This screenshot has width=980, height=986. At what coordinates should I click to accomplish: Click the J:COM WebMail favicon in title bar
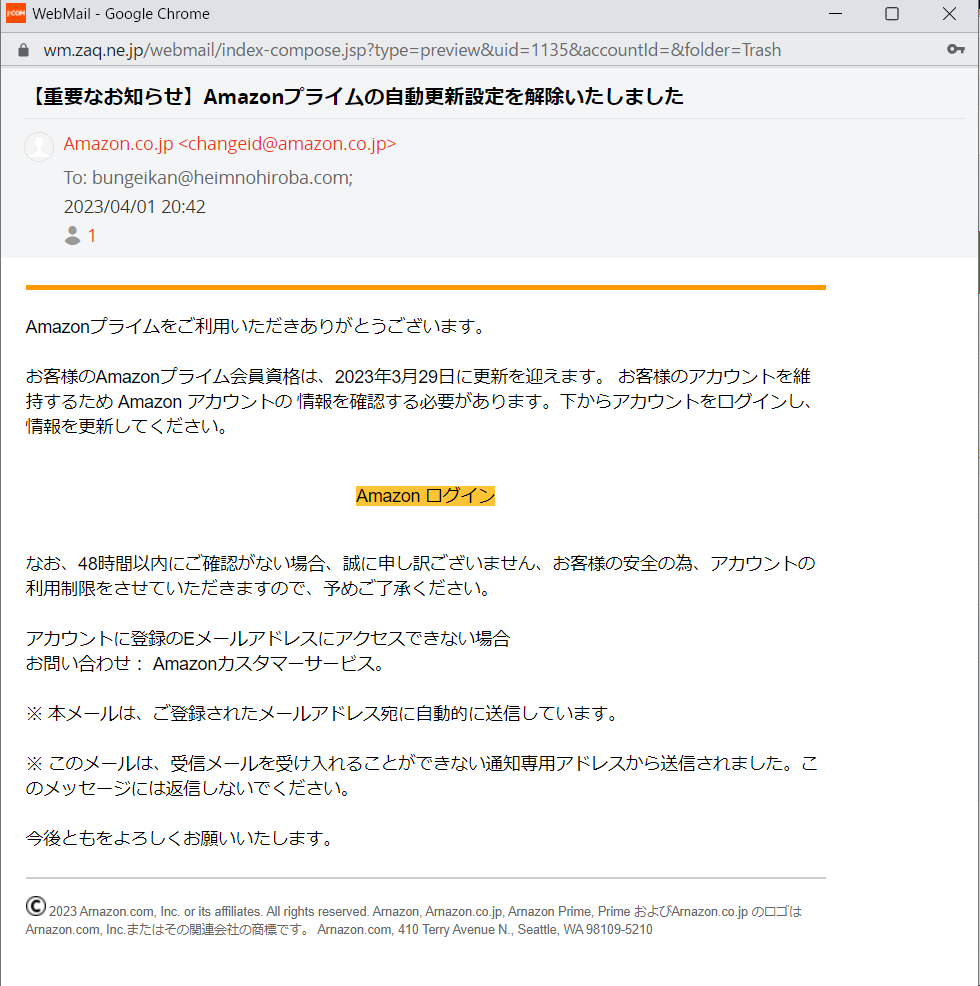click(15, 13)
